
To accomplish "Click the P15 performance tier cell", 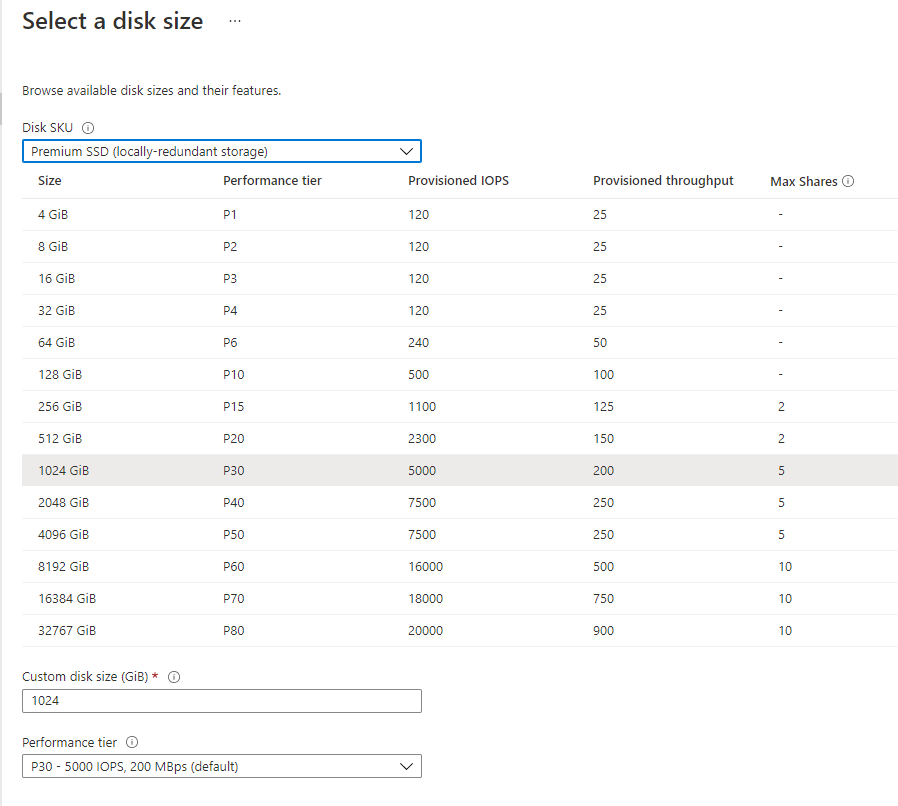I will (x=234, y=407).
